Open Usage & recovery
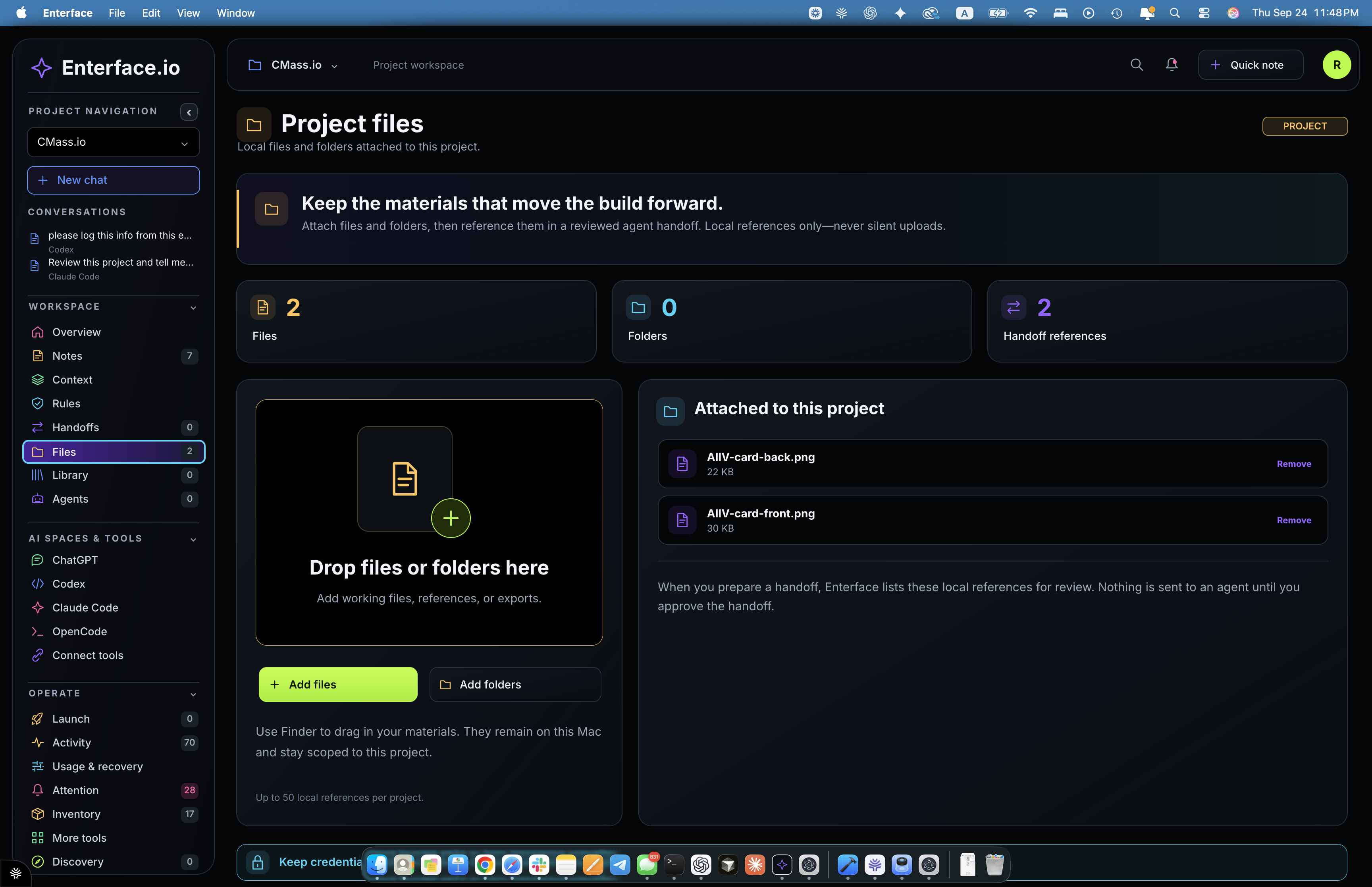 114,767
